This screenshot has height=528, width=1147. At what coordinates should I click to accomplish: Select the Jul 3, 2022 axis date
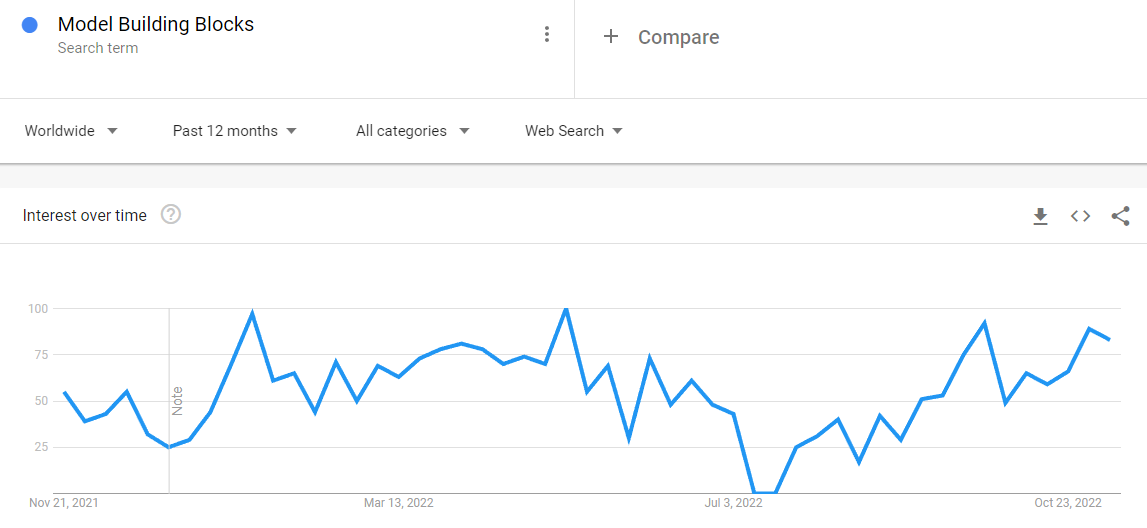tap(734, 503)
